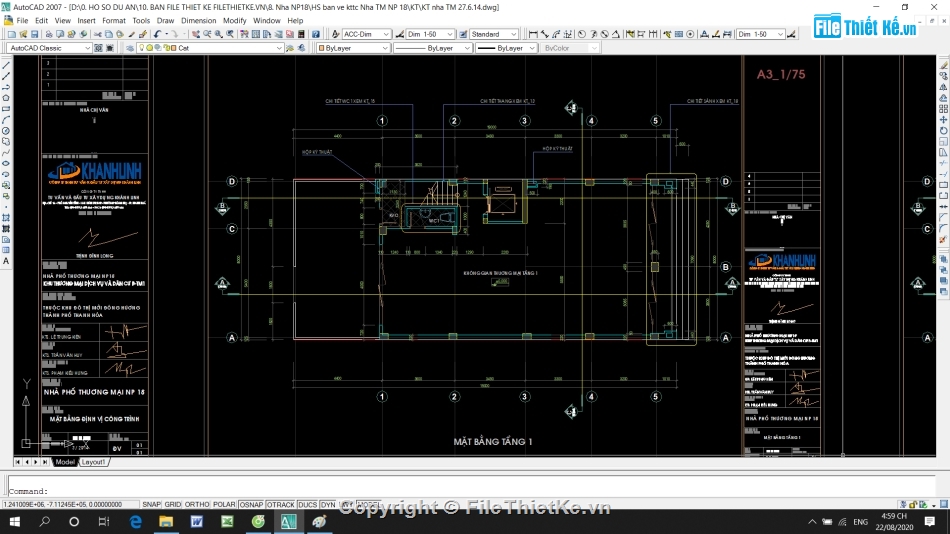Open Windows Start menu
This screenshot has width=950, height=534.
pos(15,521)
